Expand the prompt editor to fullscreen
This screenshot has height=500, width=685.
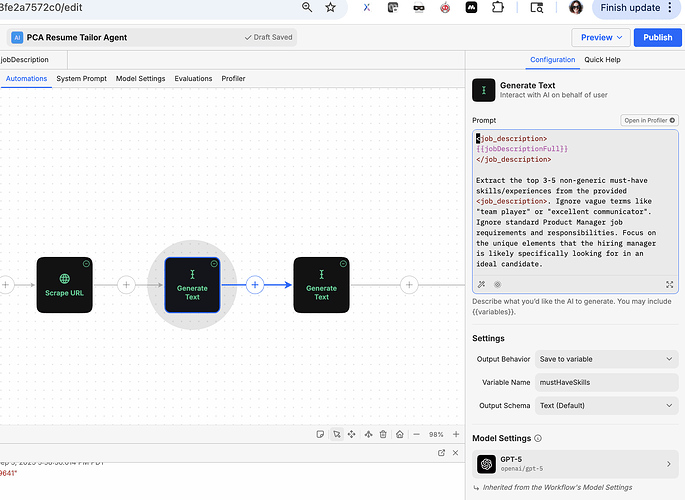pos(667,284)
